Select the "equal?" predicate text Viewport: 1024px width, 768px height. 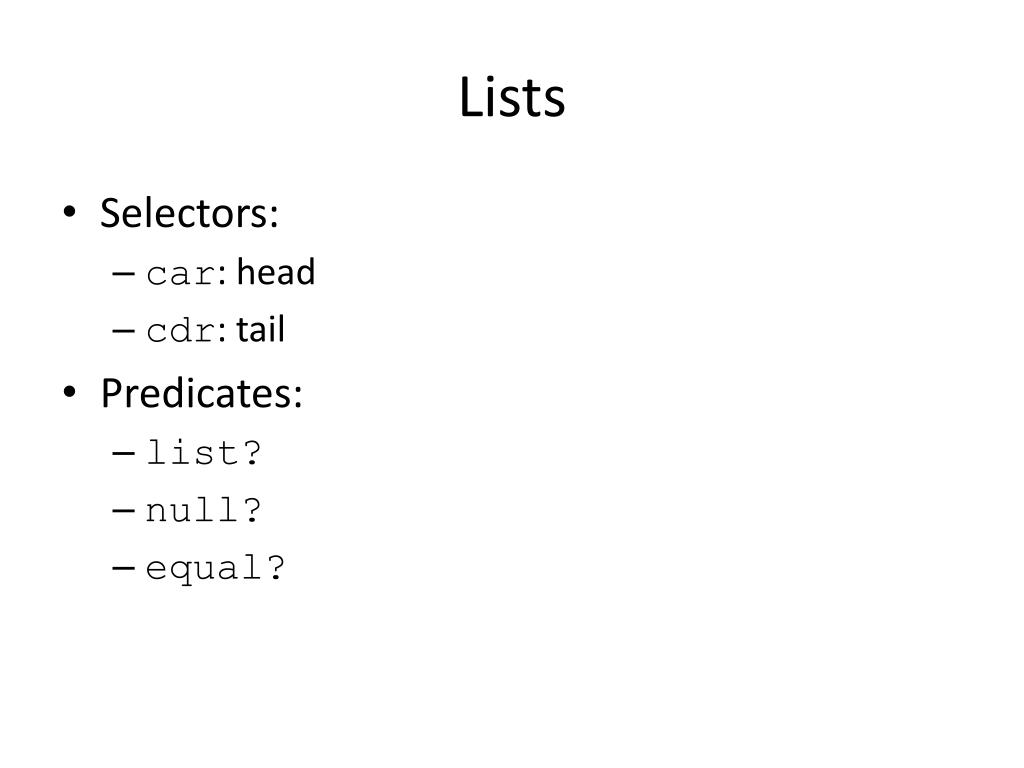[x=215, y=568]
